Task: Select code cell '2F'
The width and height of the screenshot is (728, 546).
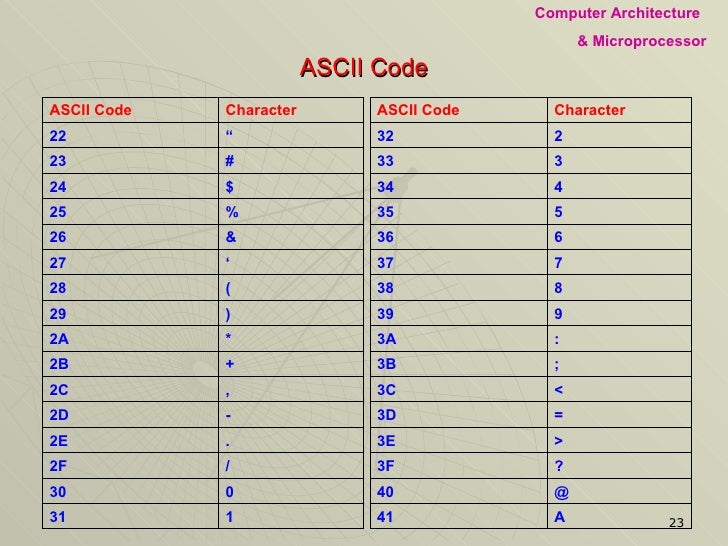Action: (130, 466)
